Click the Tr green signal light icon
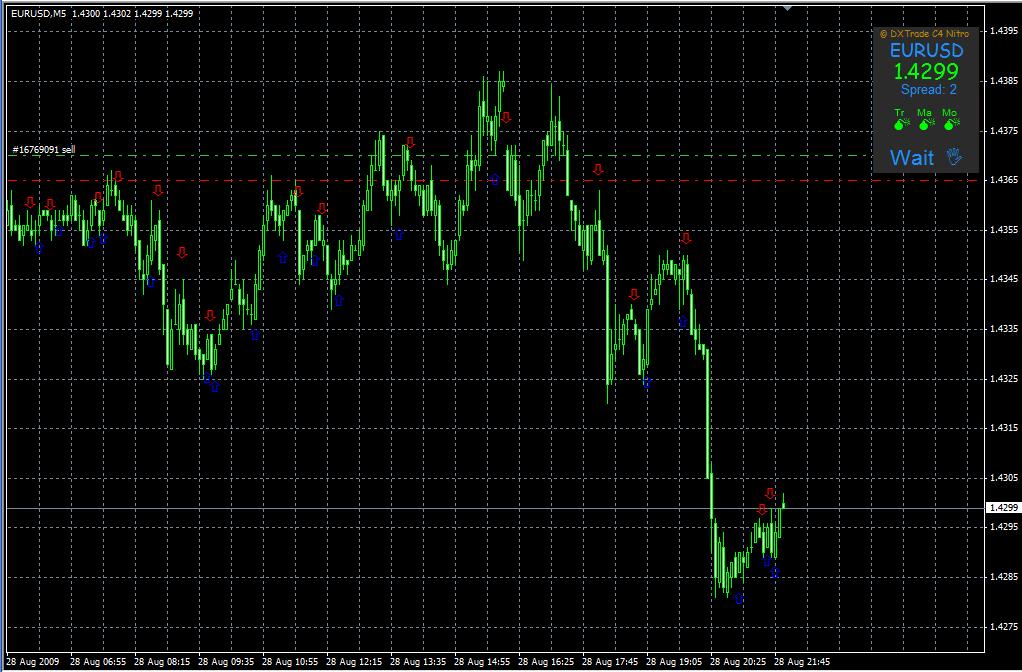 pyautogui.click(x=901, y=123)
